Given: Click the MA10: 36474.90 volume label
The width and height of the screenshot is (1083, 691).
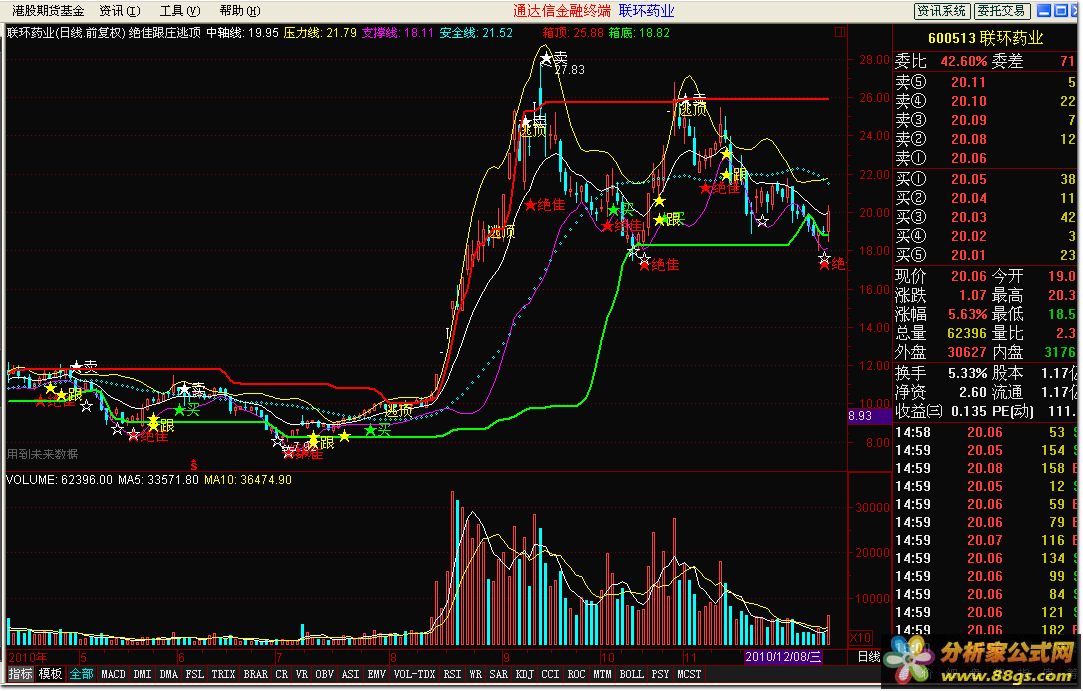Looking at the screenshot, I should (x=248, y=480).
